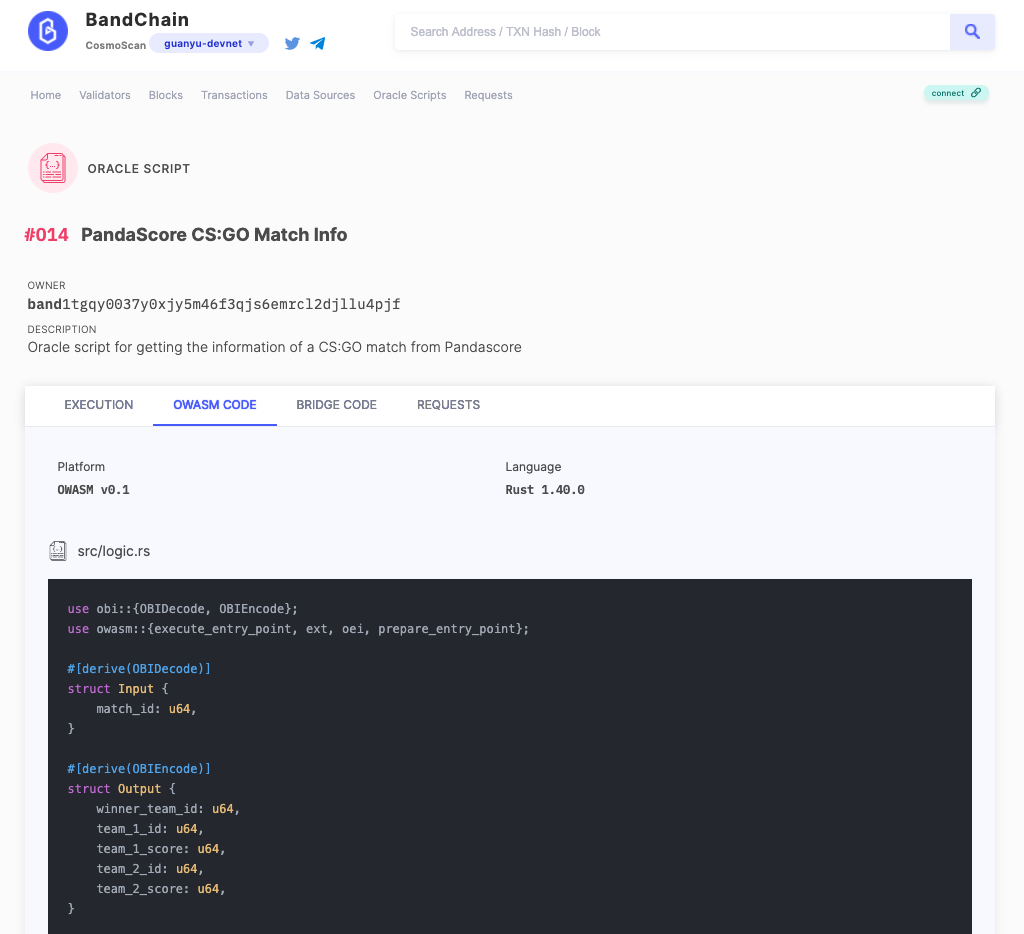Click the ORACLE SCRIPT heading

coord(138,169)
